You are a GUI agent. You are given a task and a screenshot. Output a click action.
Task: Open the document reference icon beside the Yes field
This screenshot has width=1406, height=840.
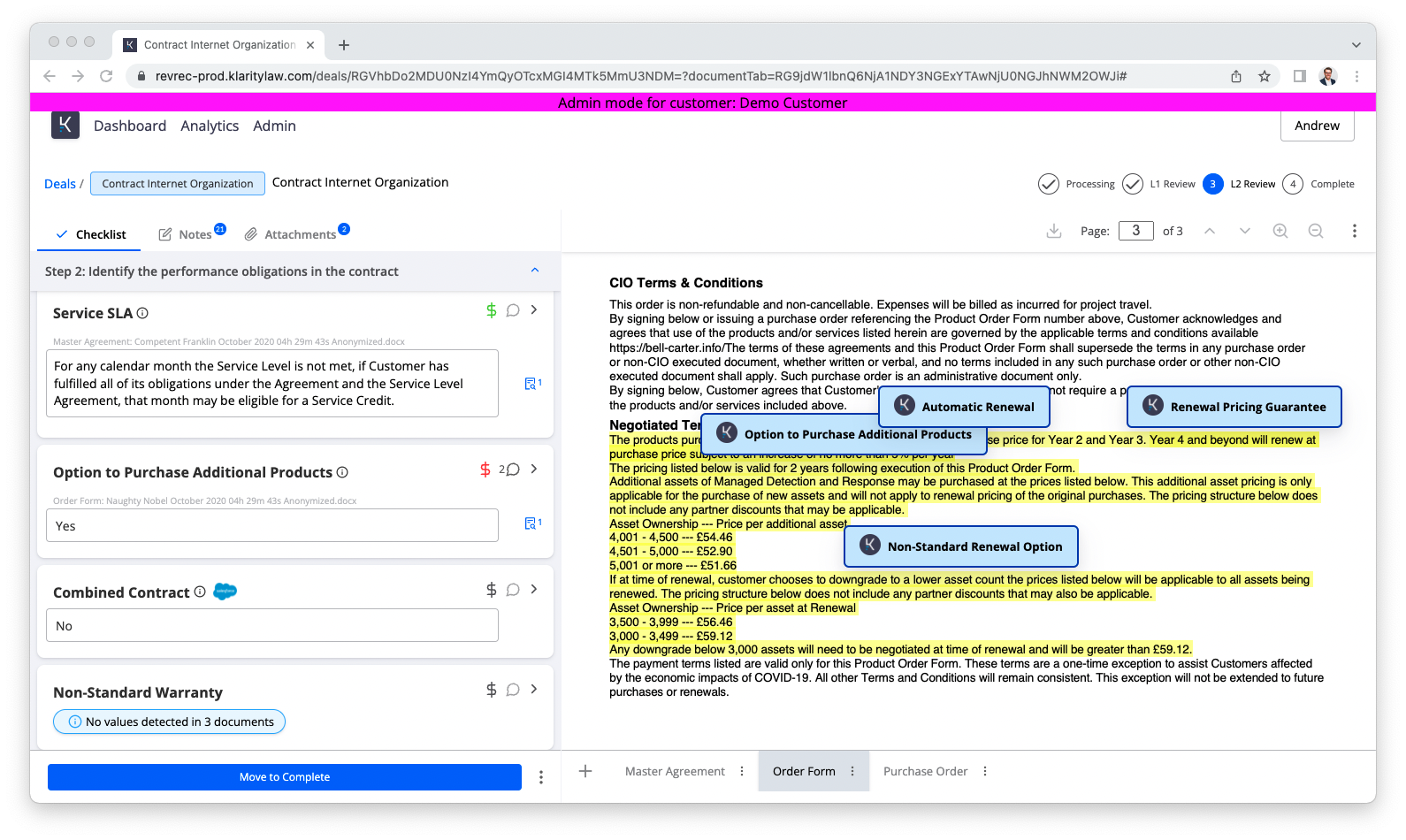(x=532, y=523)
